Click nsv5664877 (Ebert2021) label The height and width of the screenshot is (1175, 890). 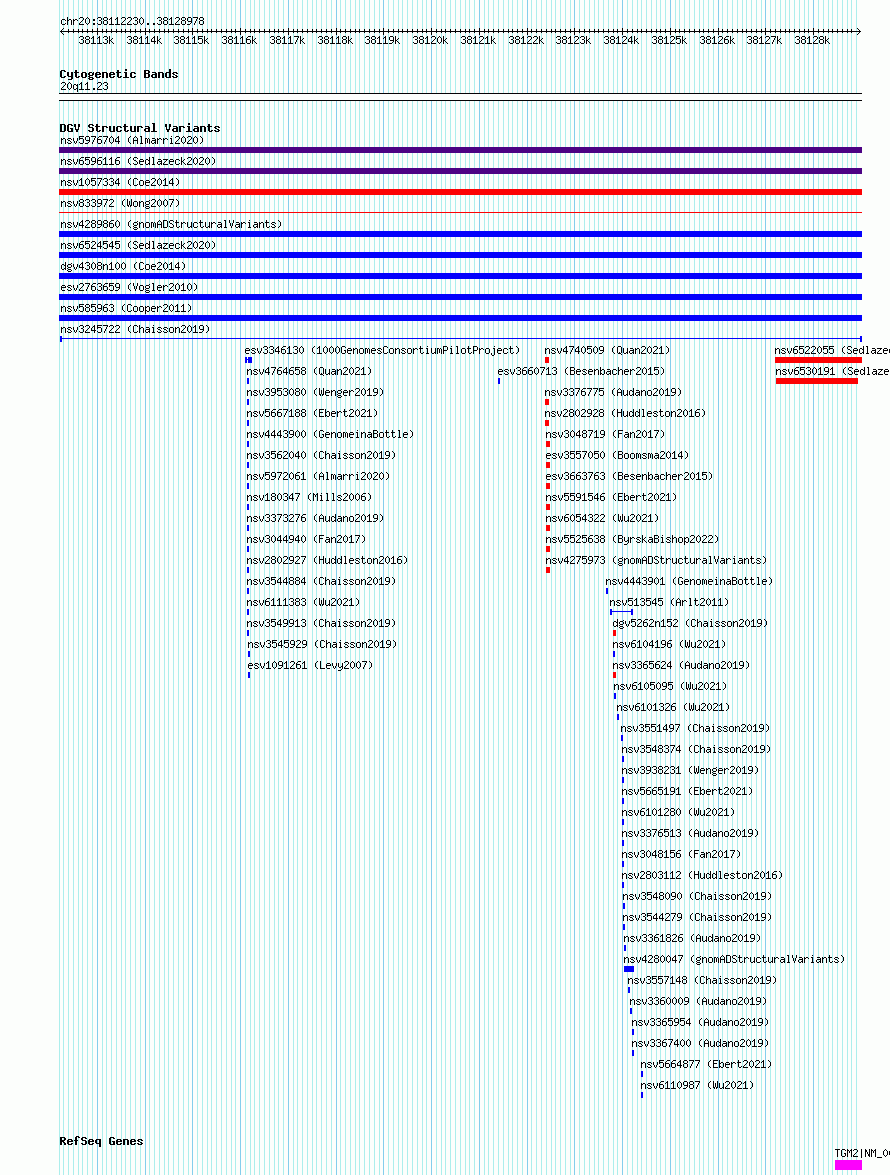[x=706, y=1063]
